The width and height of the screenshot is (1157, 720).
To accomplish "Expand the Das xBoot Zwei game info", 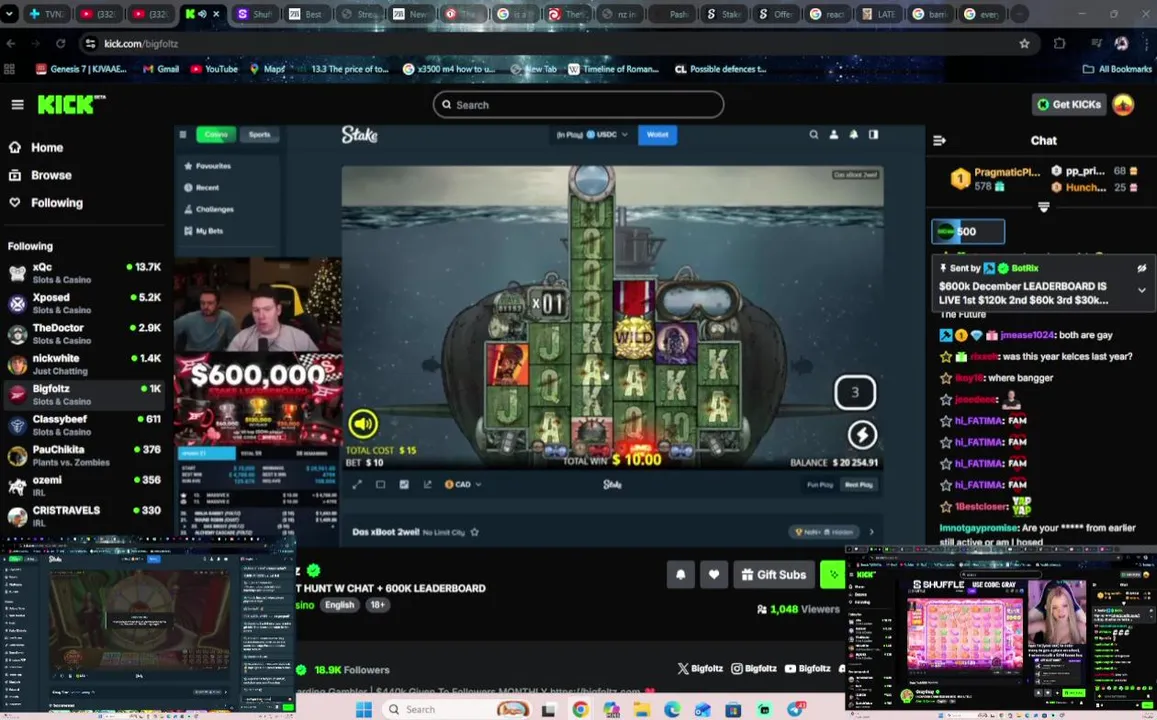I will [871, 532].
